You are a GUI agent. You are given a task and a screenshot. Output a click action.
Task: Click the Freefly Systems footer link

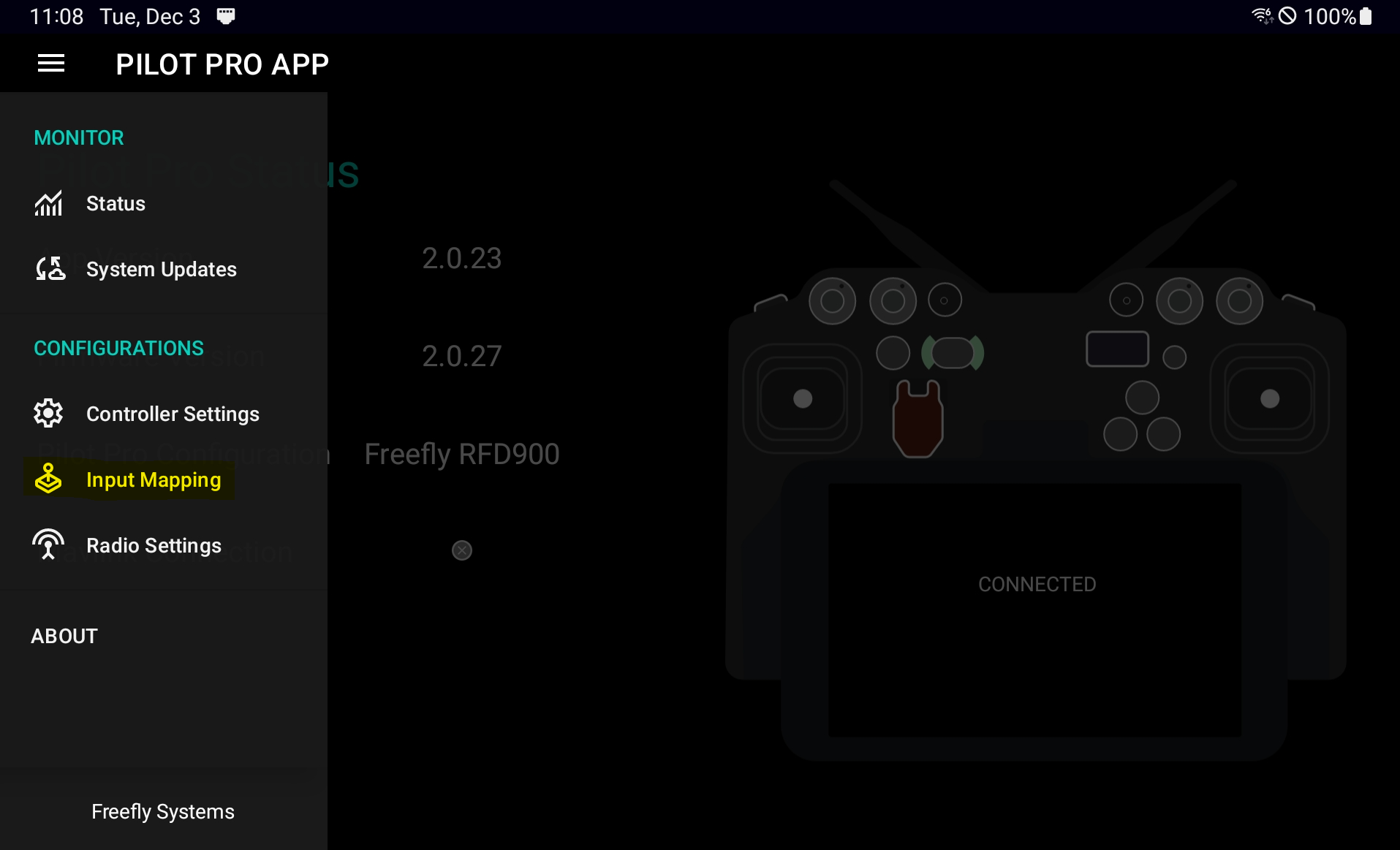(x=162, y=811)
